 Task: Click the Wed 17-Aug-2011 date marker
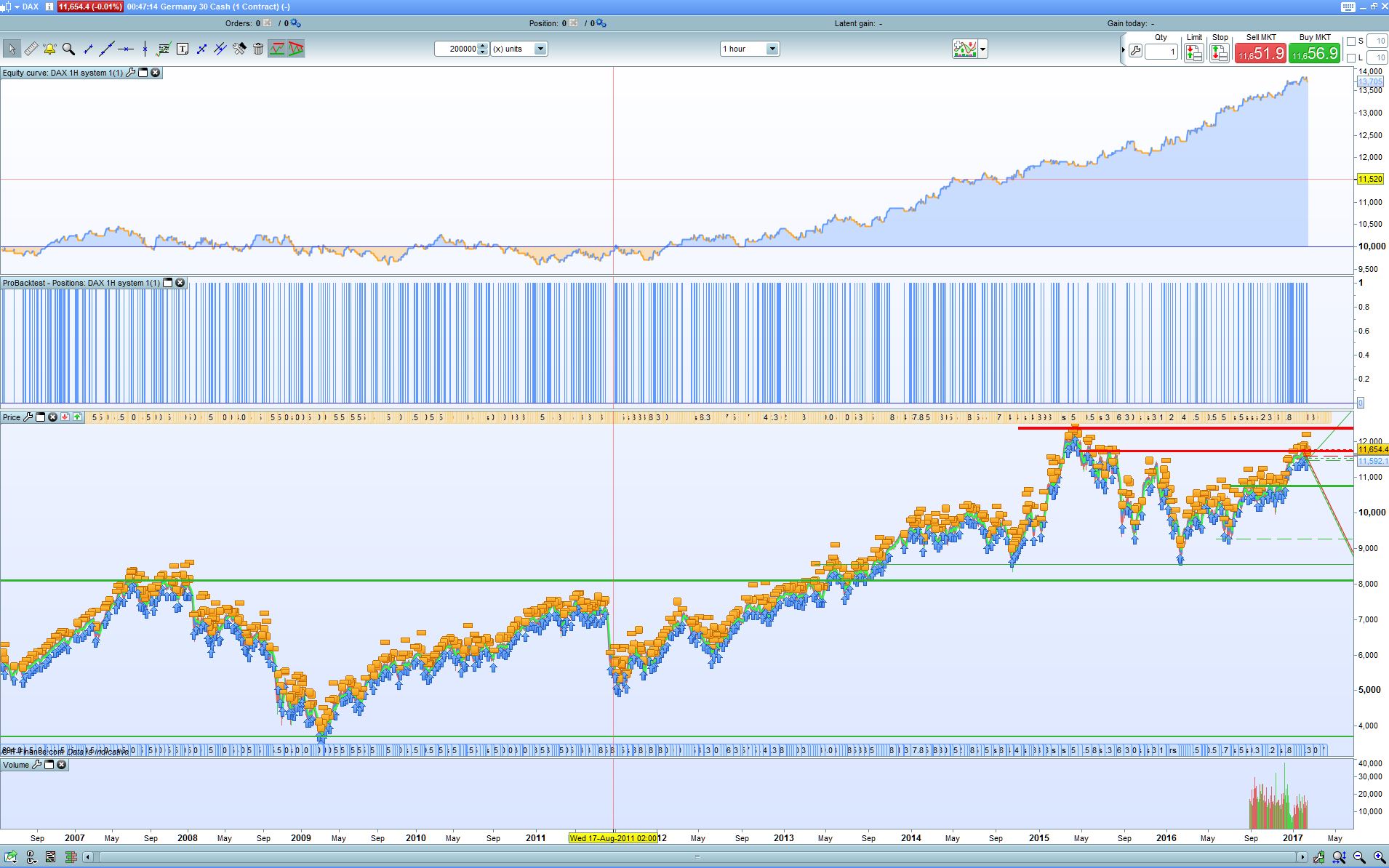tap(613, 838)
